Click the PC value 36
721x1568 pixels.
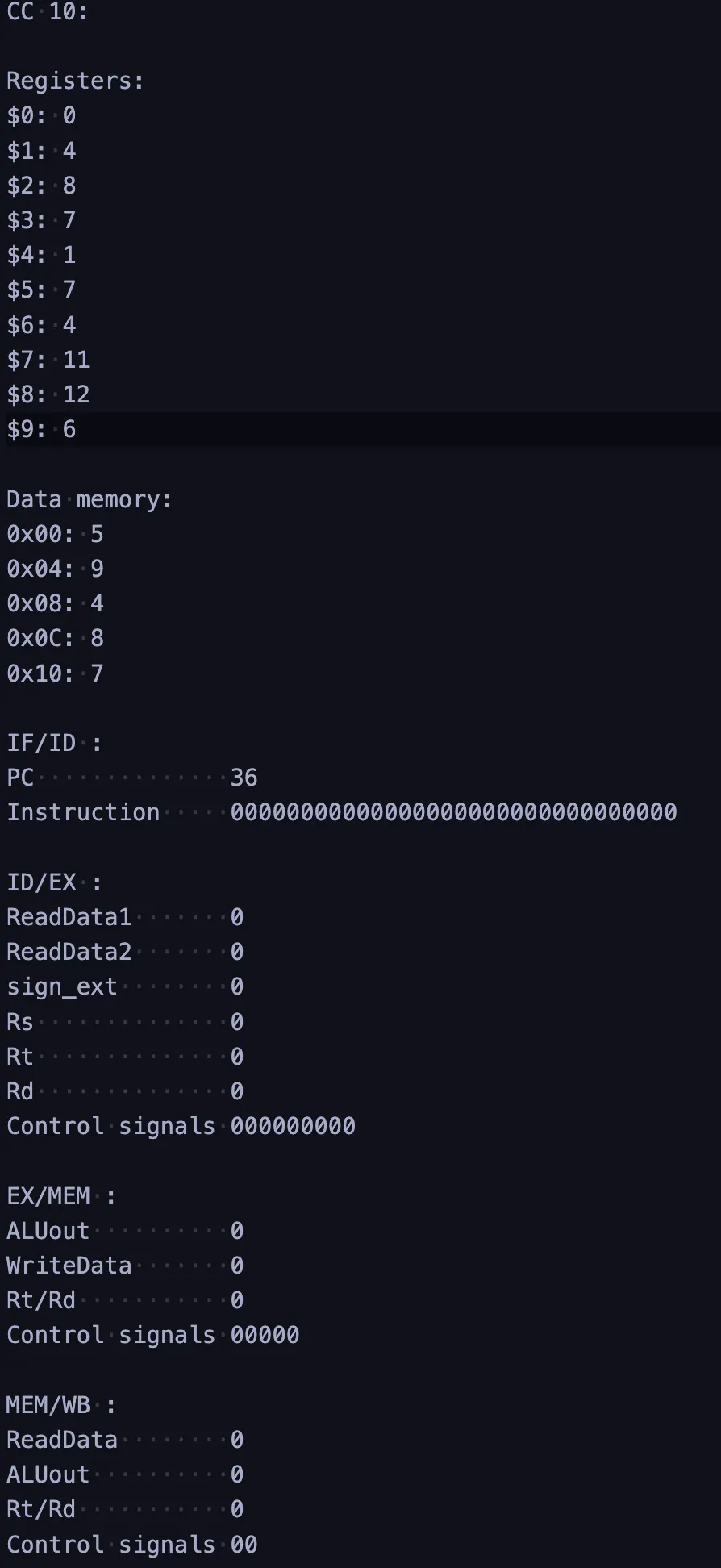pyautogui.click(x=244, y=778)
